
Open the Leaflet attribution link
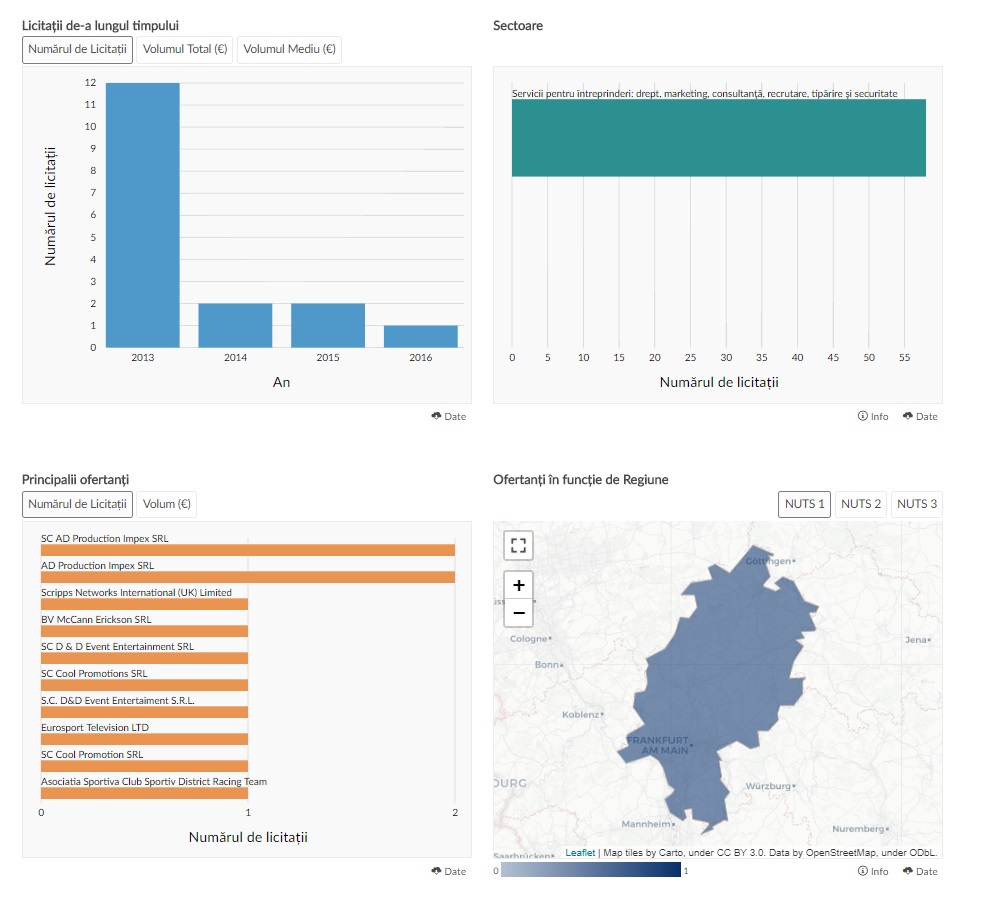580,853
